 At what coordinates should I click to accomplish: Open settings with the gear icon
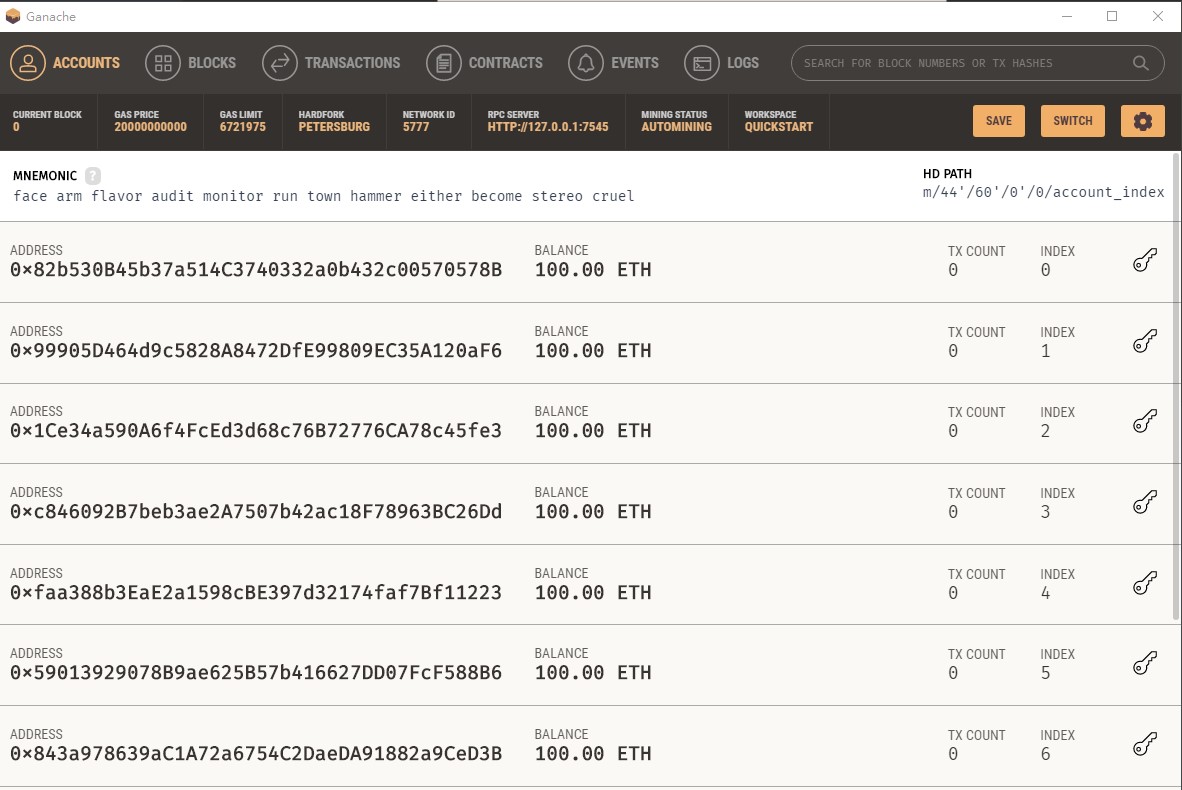(1142, 121)
